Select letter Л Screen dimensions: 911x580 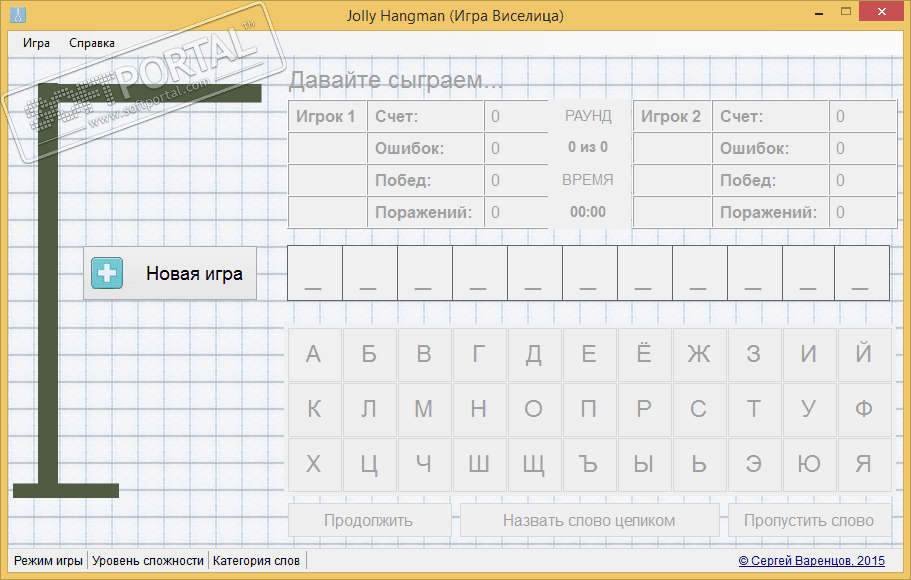[369, 410]
